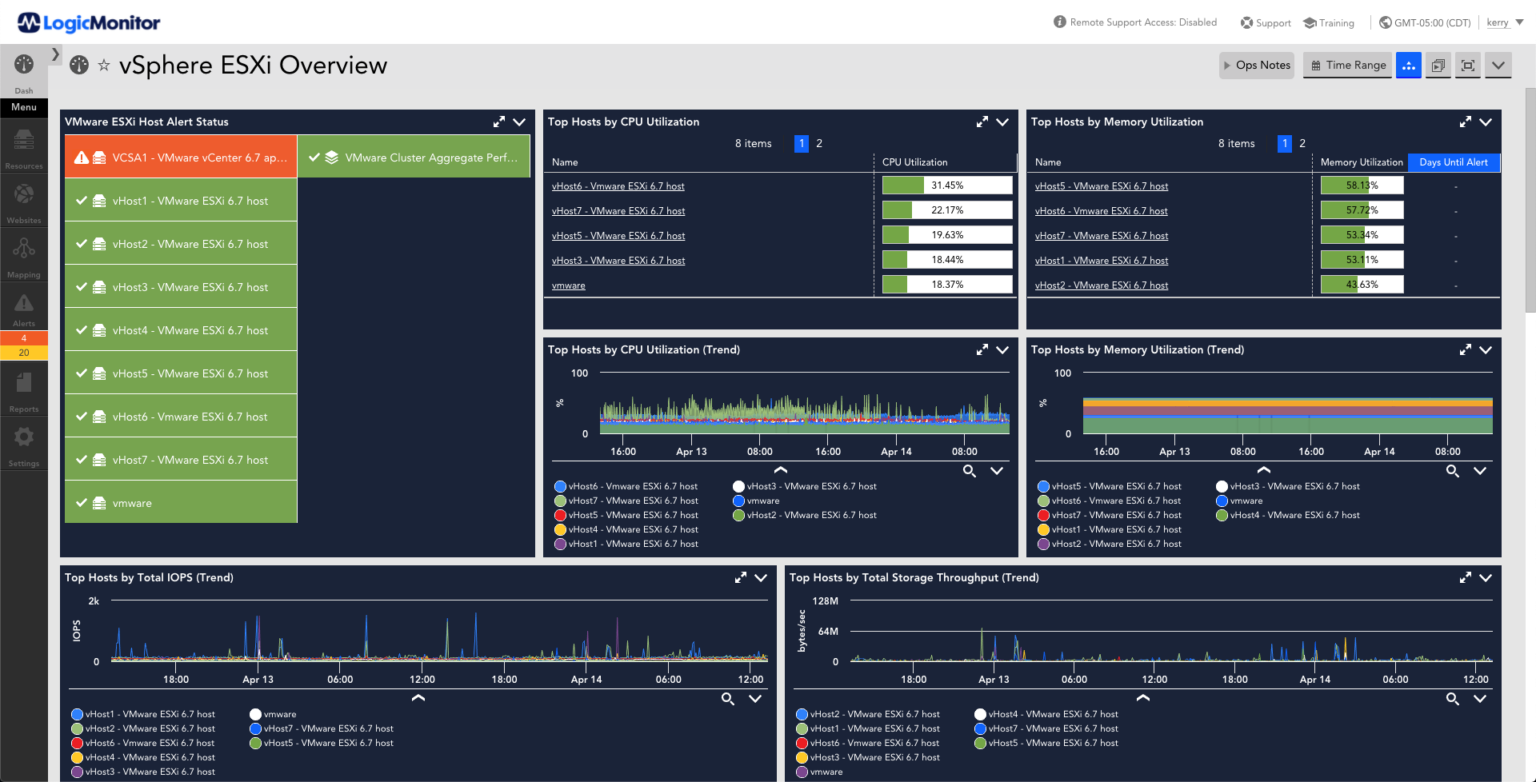The width and height of the screenshot is (1536, 782).
Task: Open the Top Hosts by CPU Utilization widget menu
Action: (x=1002, y=122)
